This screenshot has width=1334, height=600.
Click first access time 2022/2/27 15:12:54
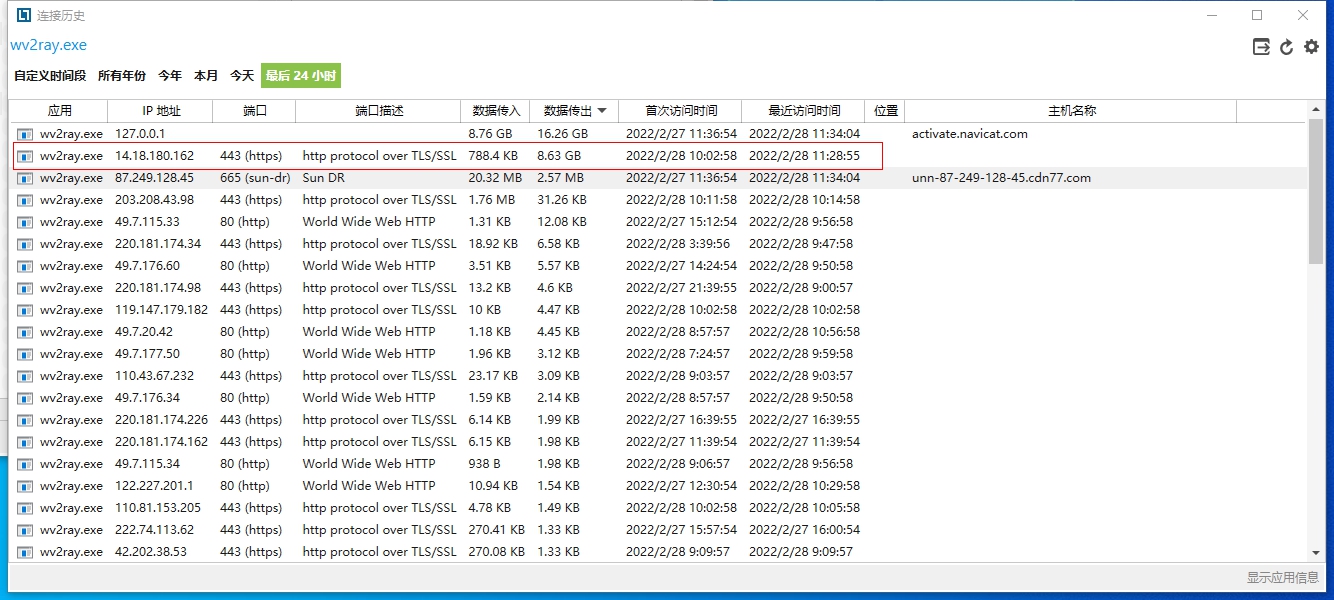pos(682,222)
